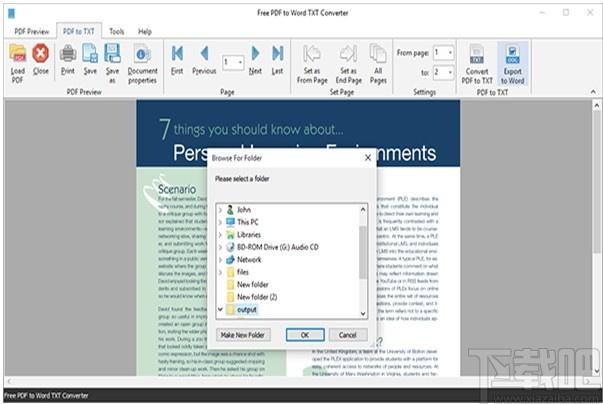Expand the John tree node
Screen dimensions: 603x404
(220, 210)
